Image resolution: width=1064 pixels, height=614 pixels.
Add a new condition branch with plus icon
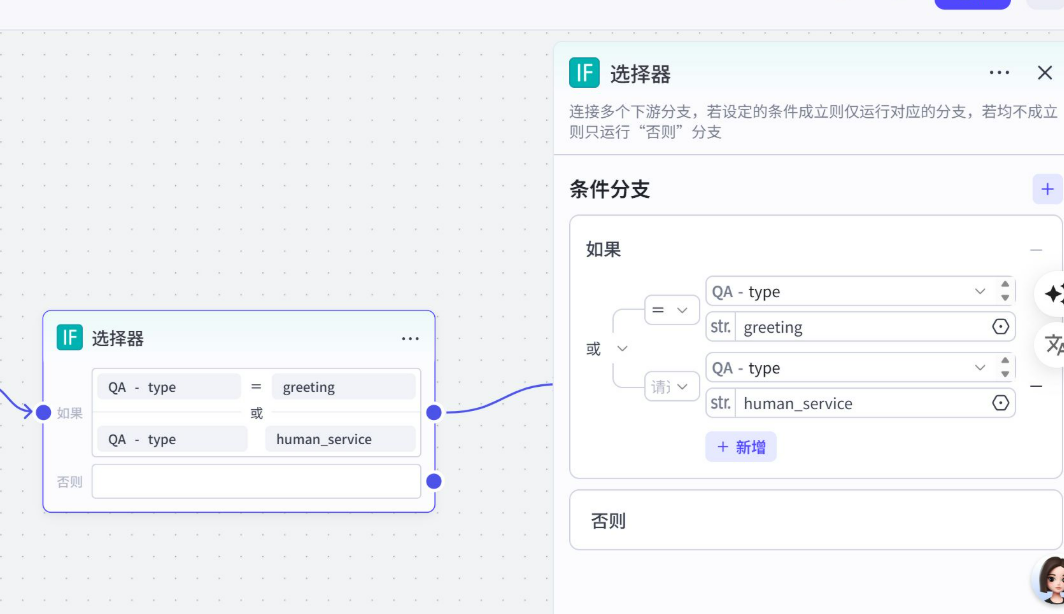(1047, 189)
